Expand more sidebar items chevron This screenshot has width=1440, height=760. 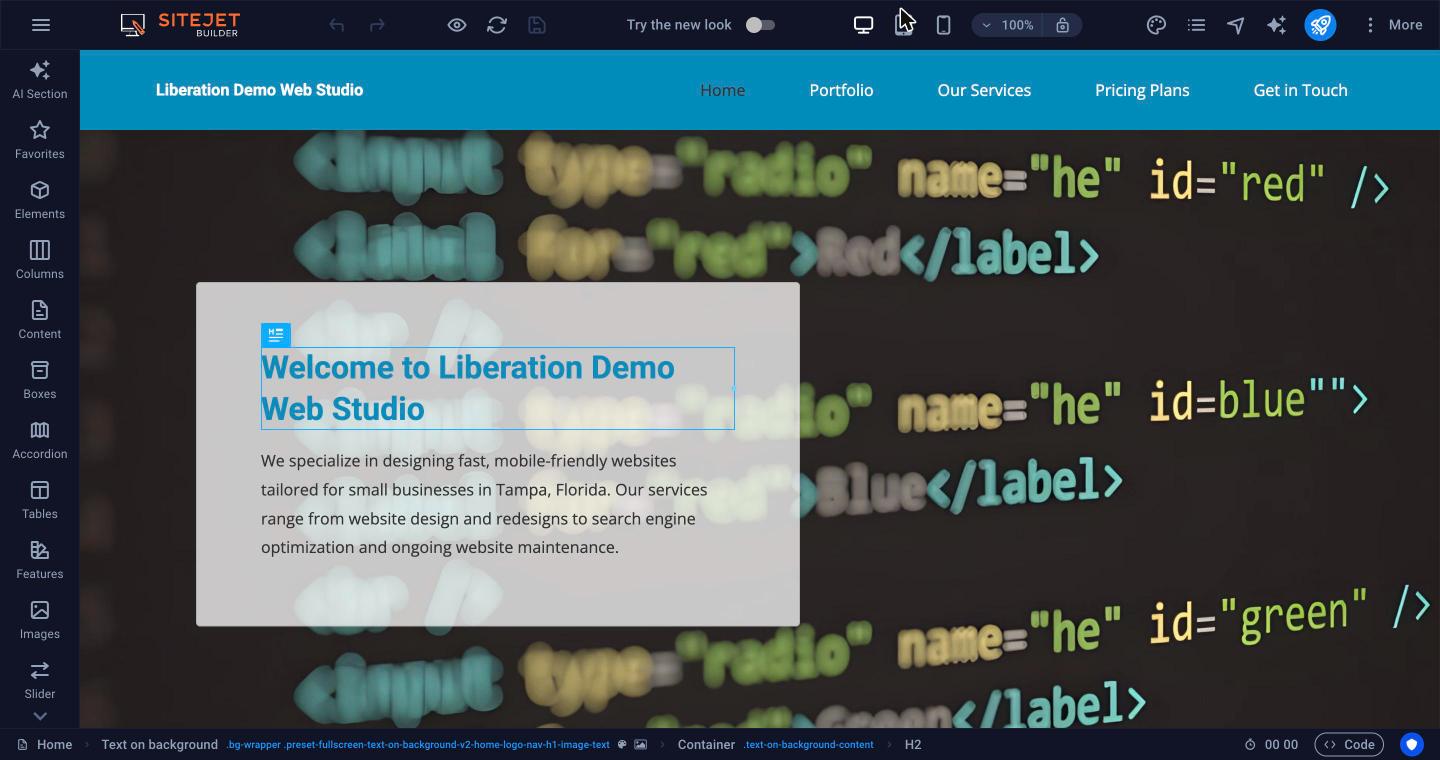point(40,716)
